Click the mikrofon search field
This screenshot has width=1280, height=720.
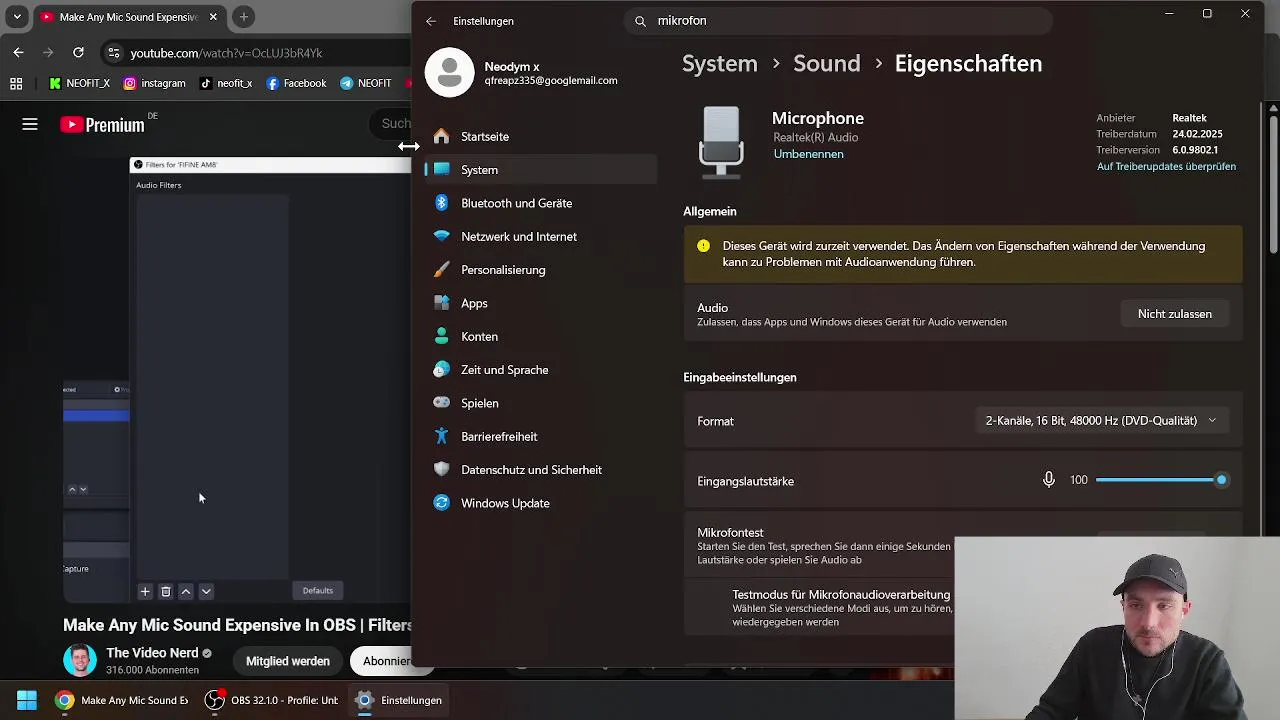tap(839, 21)
